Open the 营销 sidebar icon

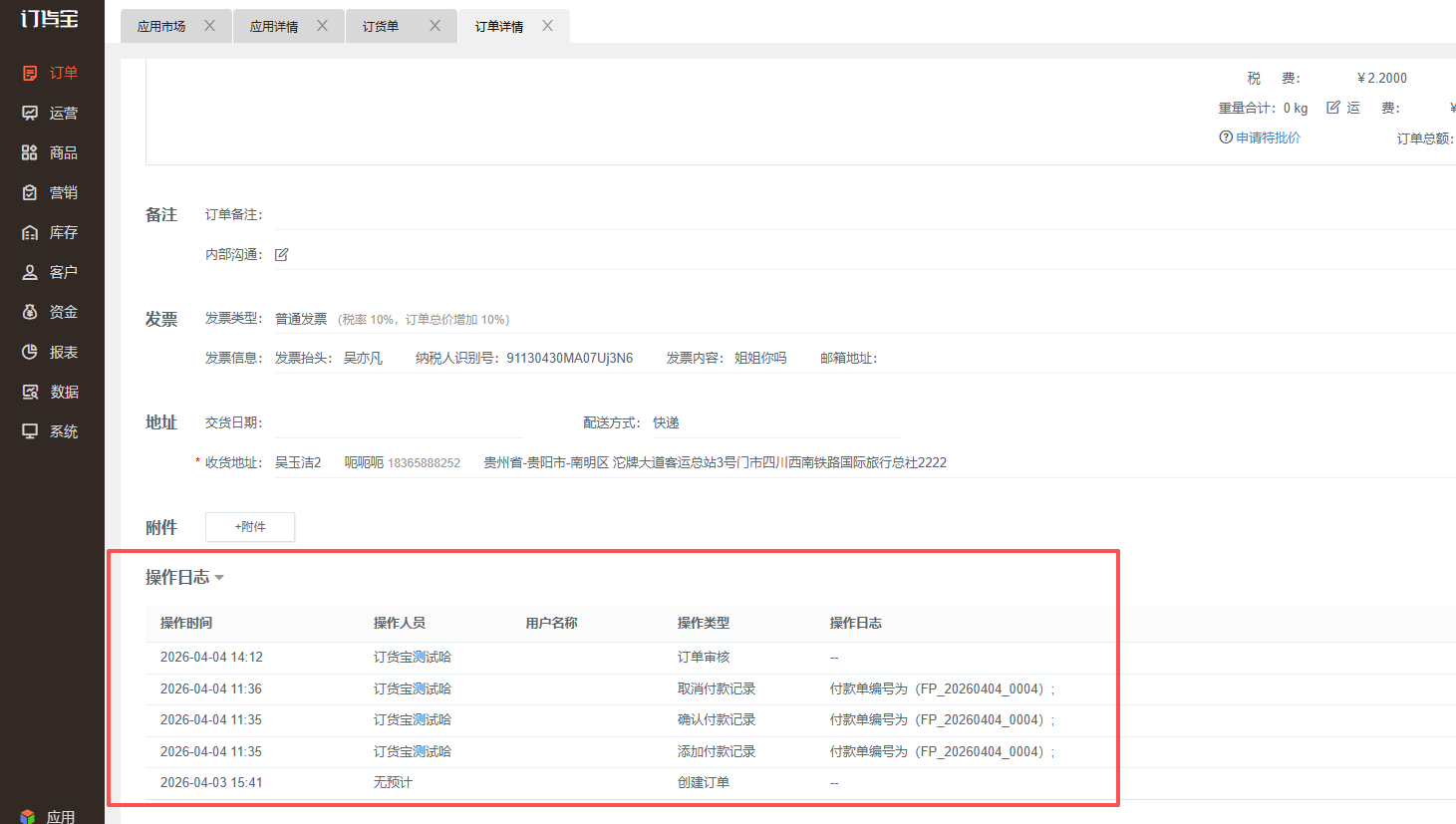(x=30, y=192)
